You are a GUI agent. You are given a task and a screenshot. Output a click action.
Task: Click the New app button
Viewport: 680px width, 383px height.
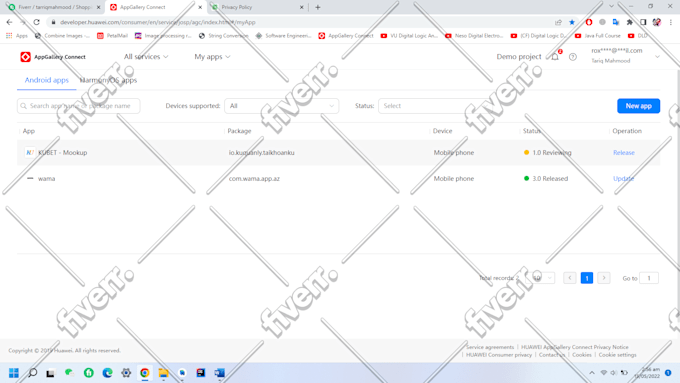click(638, 106)
